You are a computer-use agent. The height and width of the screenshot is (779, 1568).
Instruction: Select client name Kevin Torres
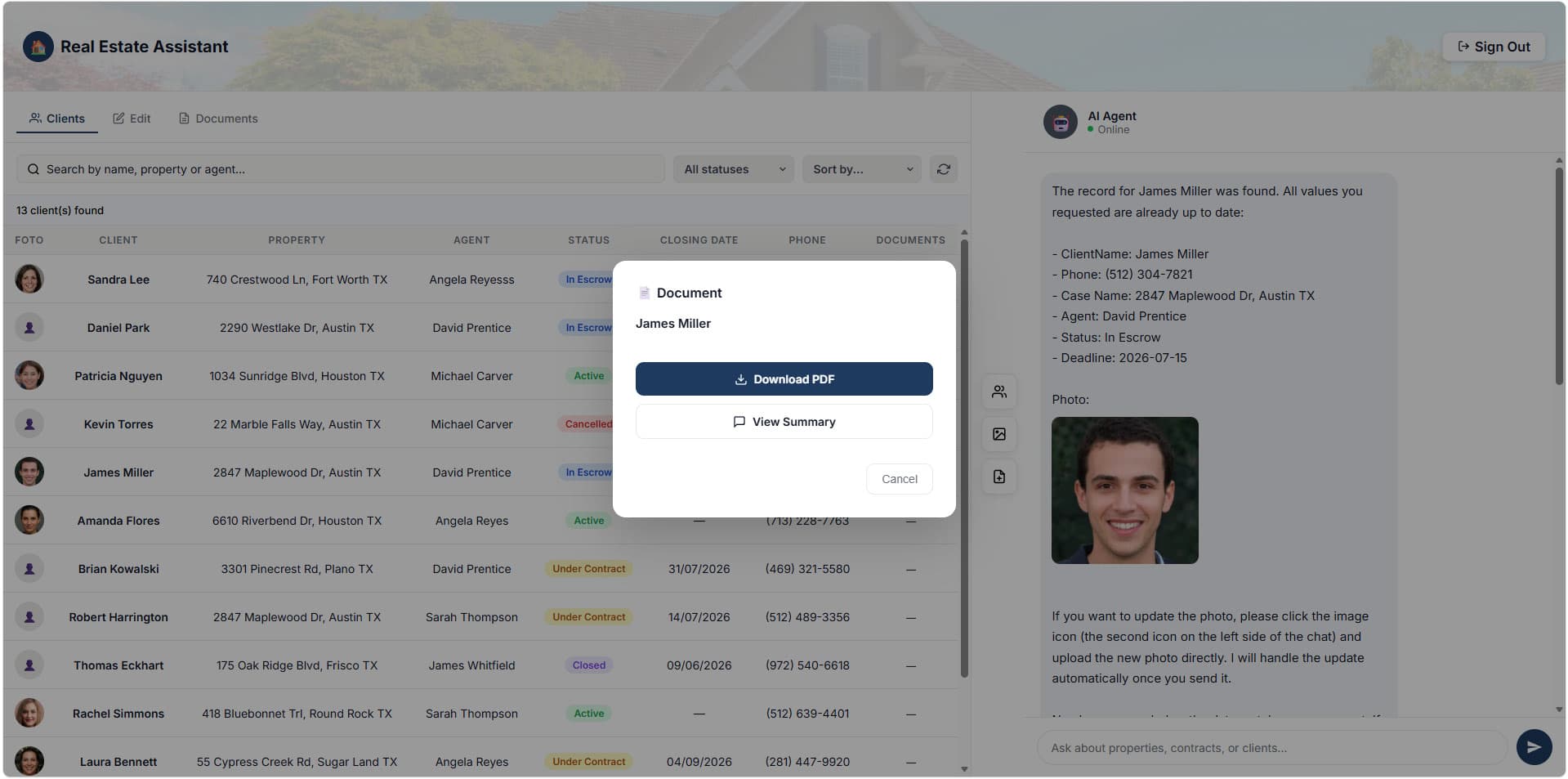pyautogui.click(x=118, y=424)
